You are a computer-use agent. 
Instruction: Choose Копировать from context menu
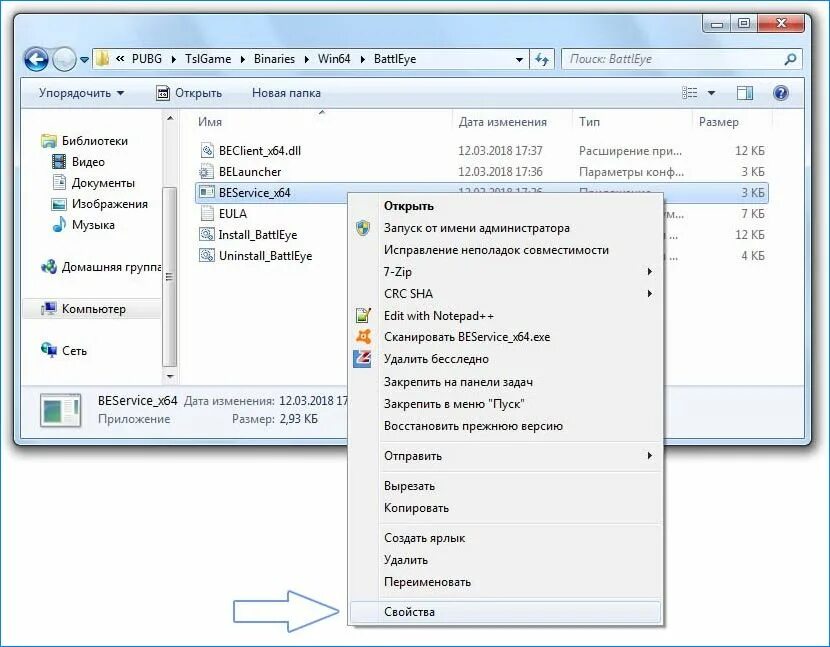point(505,508)
